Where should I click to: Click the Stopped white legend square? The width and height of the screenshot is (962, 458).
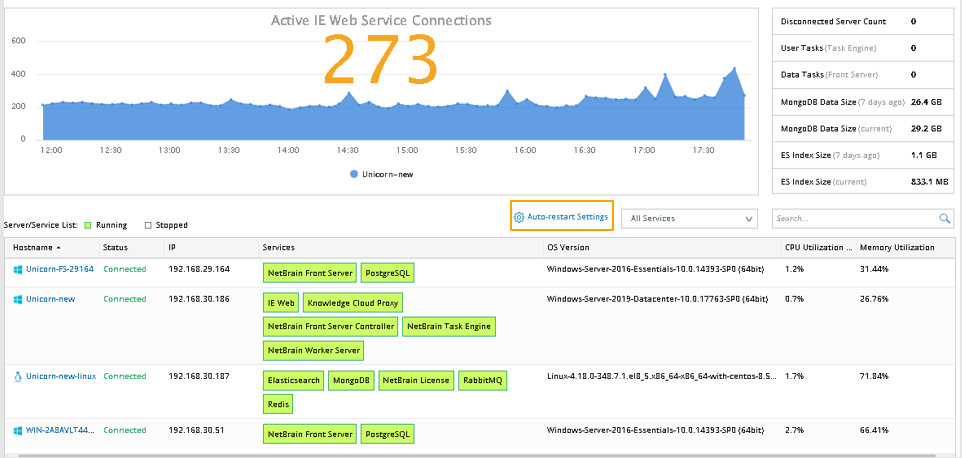[x=148, y=225]
